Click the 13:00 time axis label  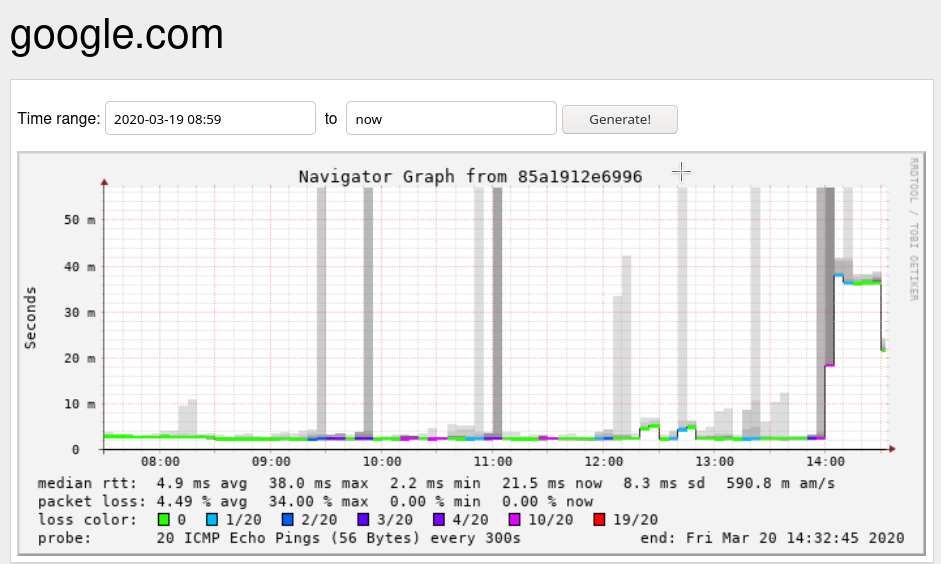[715, 462]
